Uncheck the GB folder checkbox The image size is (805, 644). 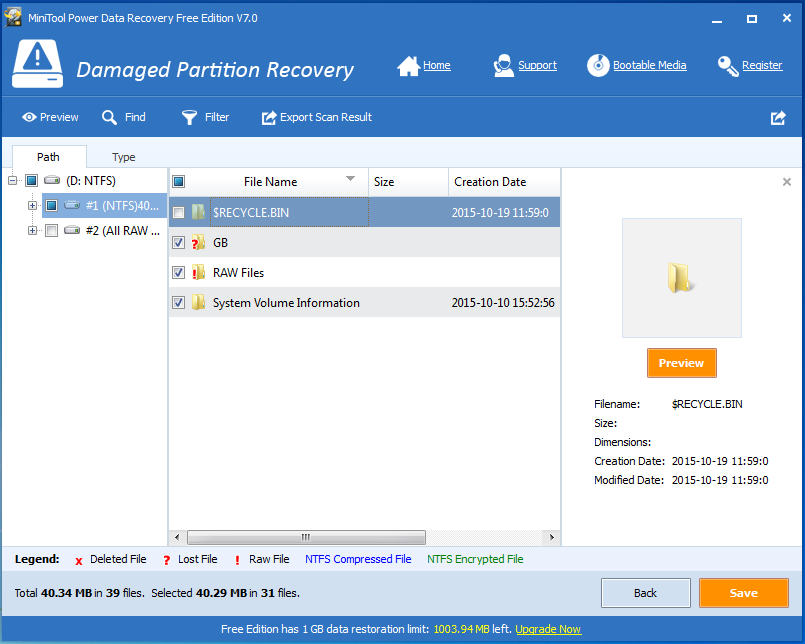(x=178, y=242)
